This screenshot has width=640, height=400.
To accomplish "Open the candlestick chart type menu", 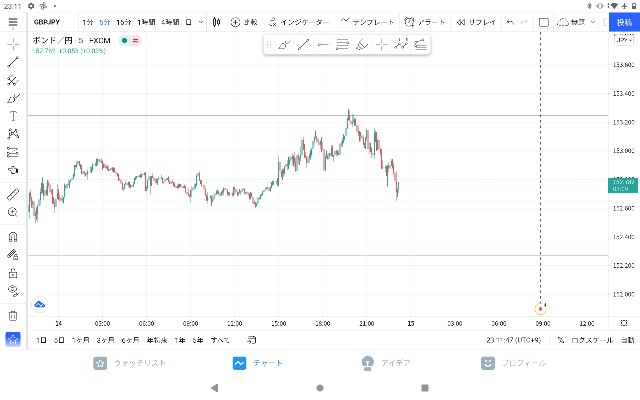I will point(217,22).
